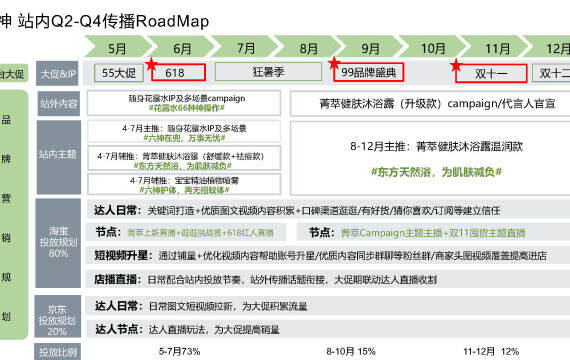The width and height of the screenshot is (570, 360).
Task: Select the 站内主题 row label
Action: 59,157
